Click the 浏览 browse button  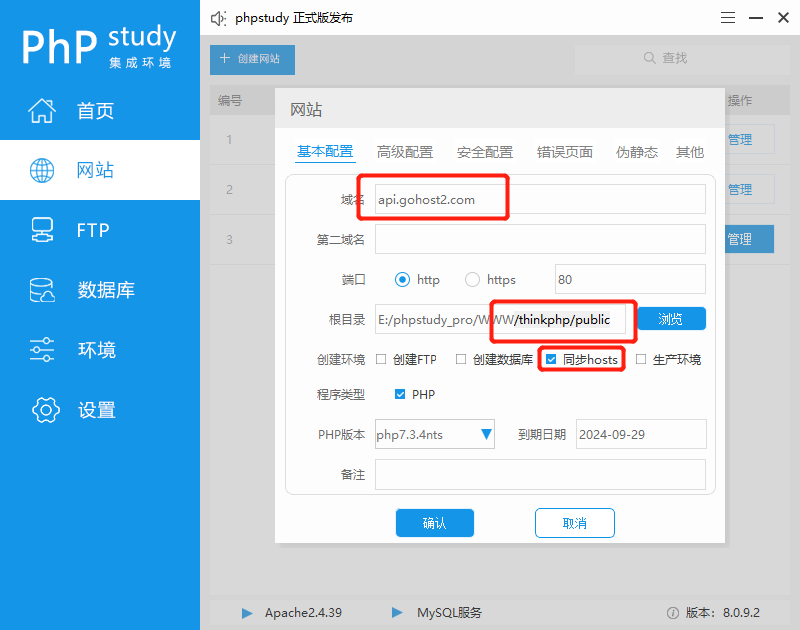coord(671,319)
